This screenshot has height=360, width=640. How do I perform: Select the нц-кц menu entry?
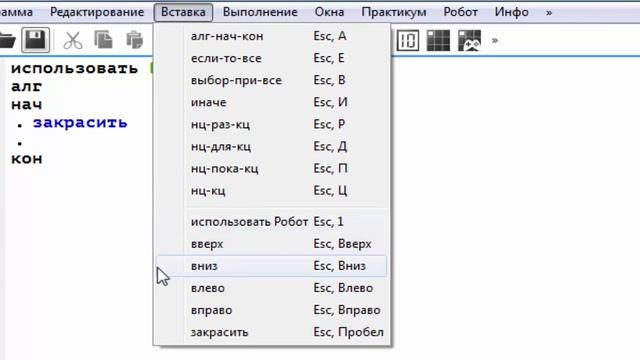271,191
